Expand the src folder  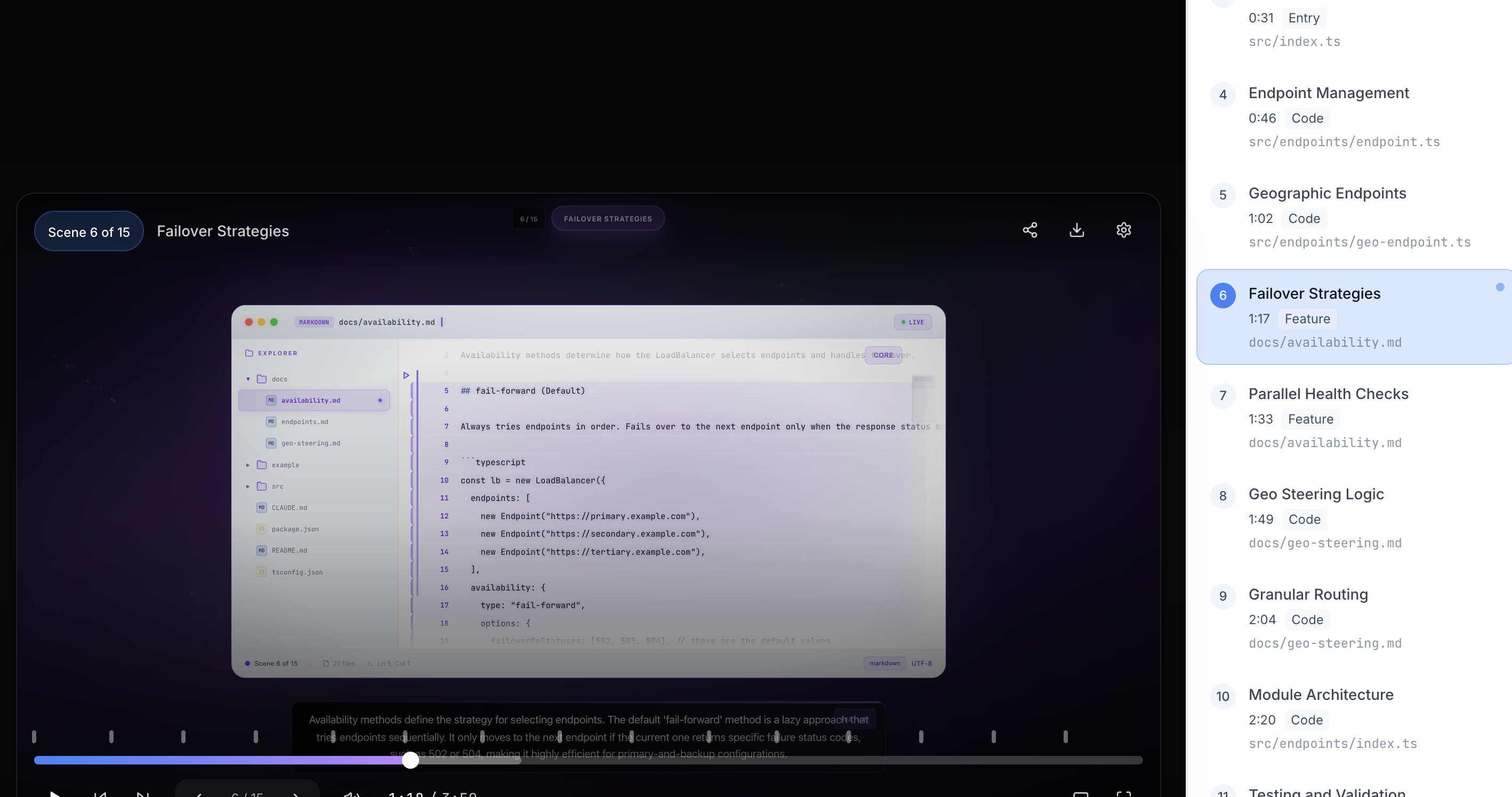248,487
